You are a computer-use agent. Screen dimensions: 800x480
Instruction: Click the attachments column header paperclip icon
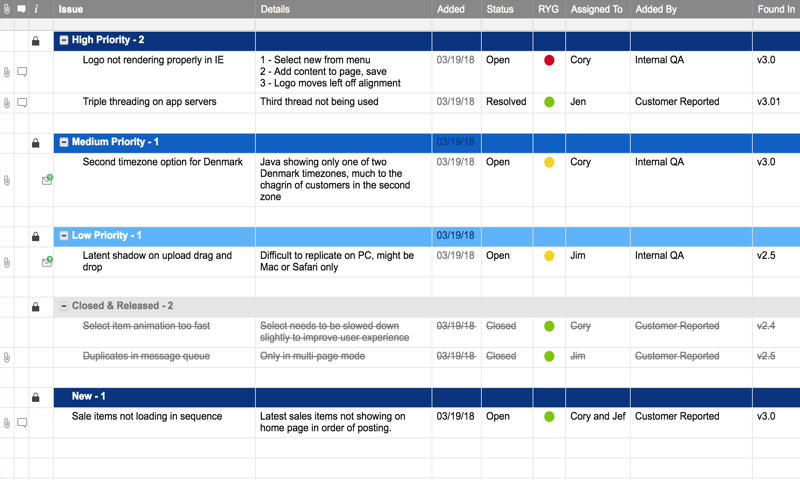point(7,9)
